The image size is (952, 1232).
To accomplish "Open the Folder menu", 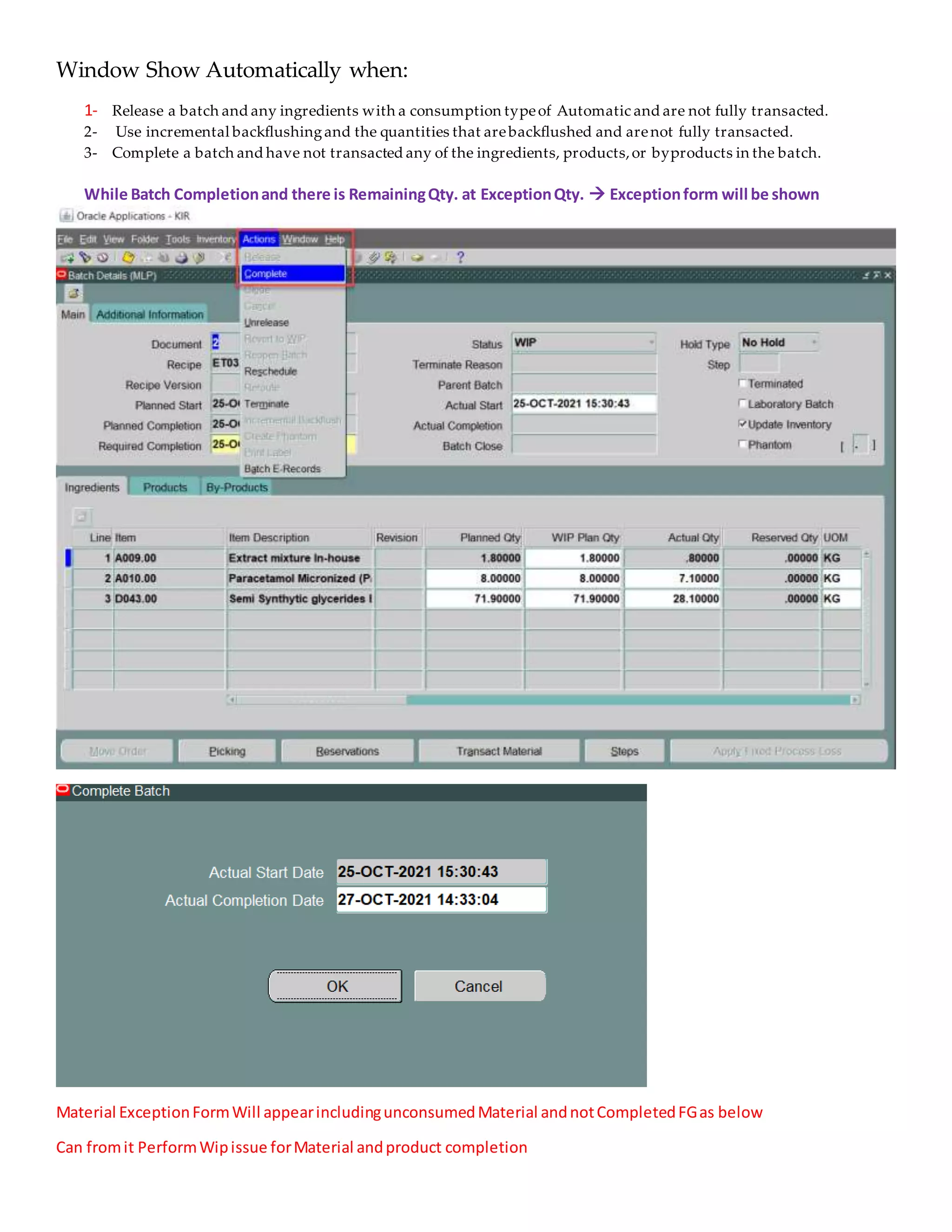I will tap(145, 239).
